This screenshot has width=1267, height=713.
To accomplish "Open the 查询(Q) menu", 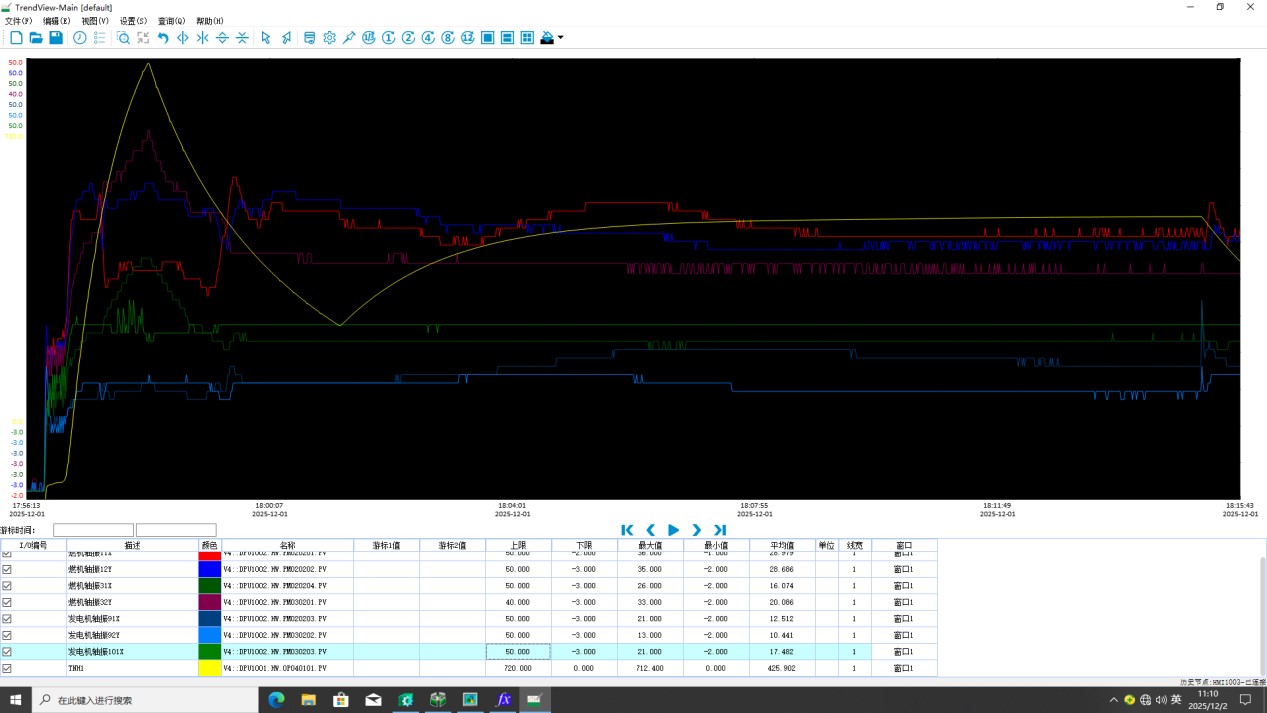I will 171,21.
